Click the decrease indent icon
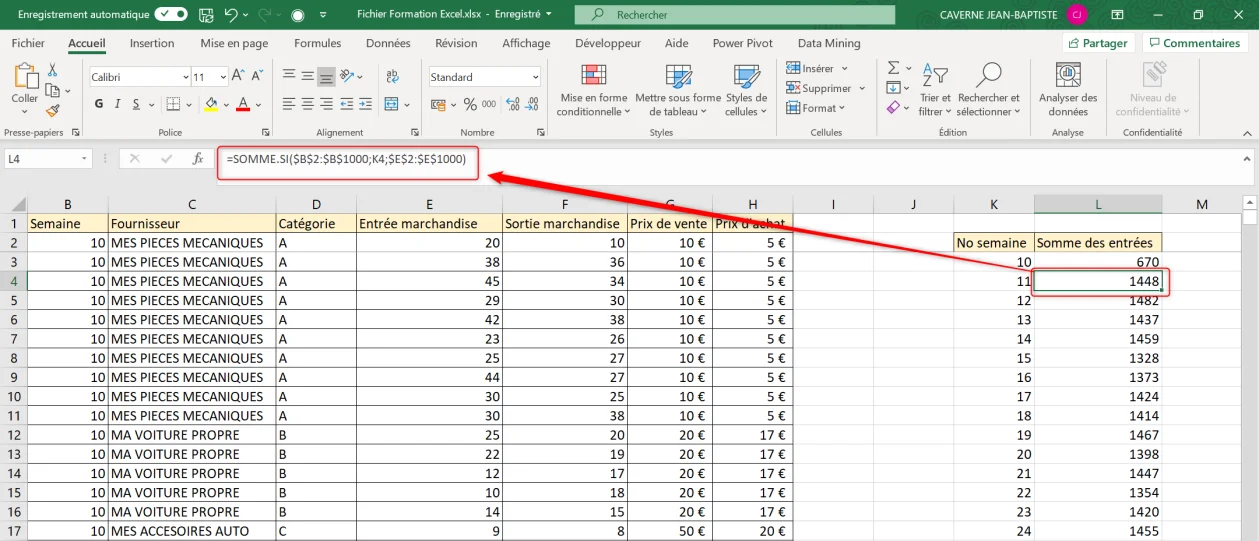Image resolution: width=1259 pixels, height=541 pixels. (x=347, y=104)
